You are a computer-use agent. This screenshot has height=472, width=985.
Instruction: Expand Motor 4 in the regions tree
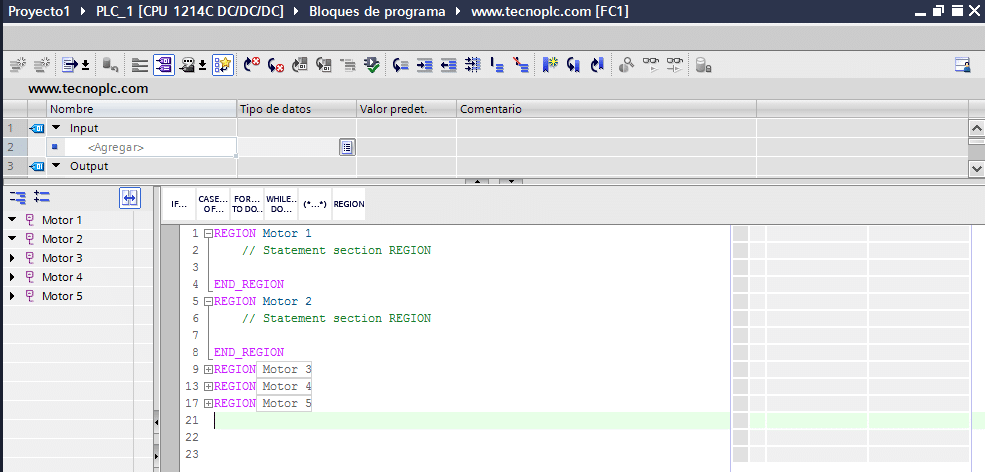click(12, 277)
